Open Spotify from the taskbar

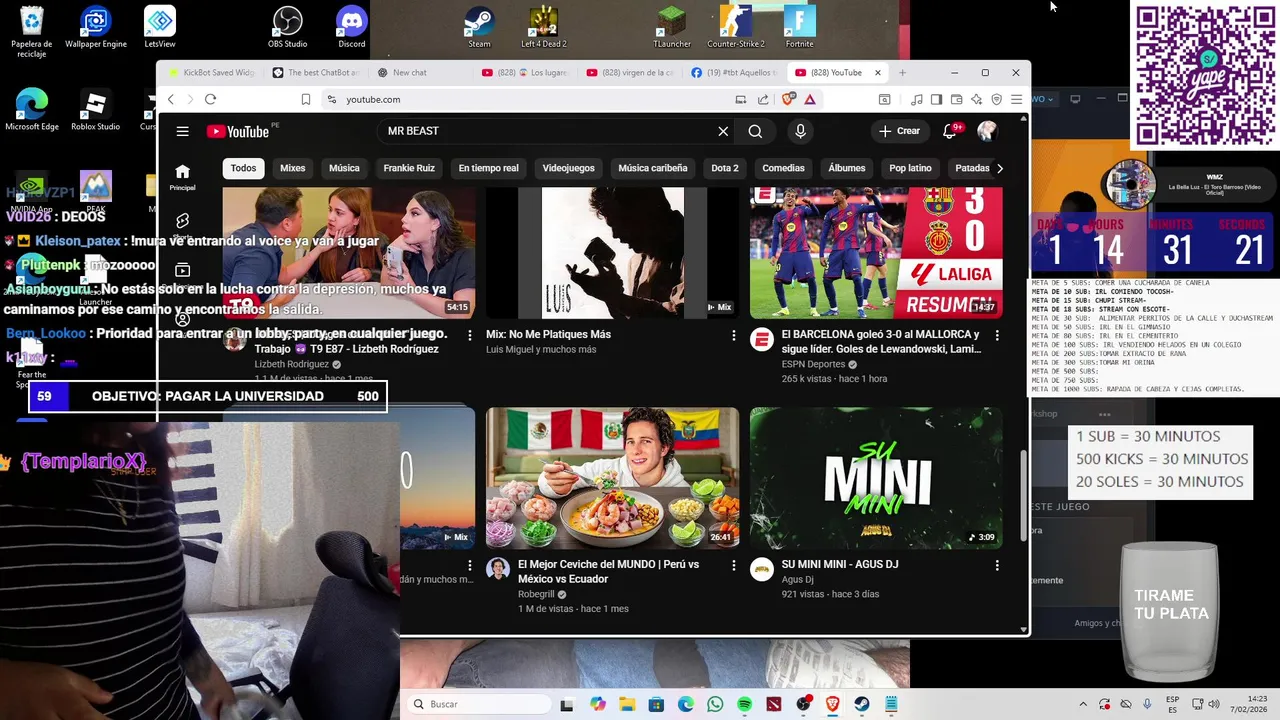745,704
